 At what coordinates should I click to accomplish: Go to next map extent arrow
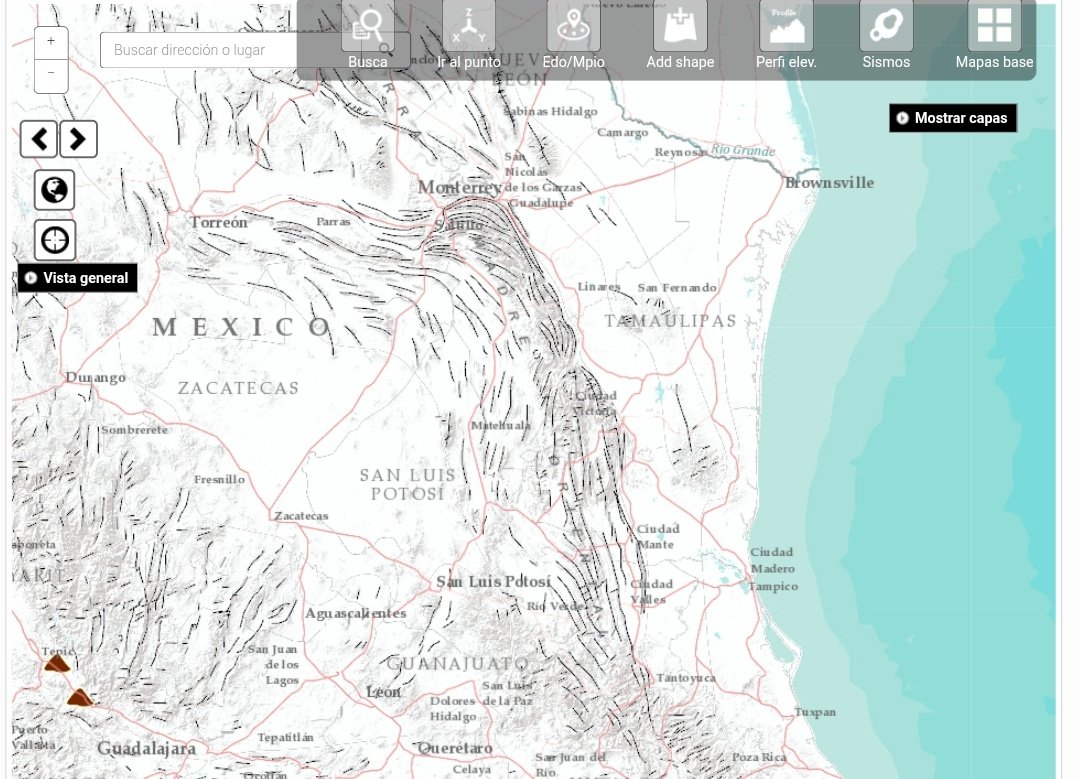click(x=78, y=139)
